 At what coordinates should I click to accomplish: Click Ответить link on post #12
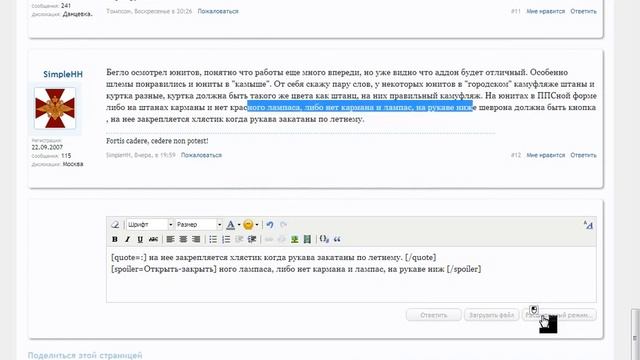583,155
